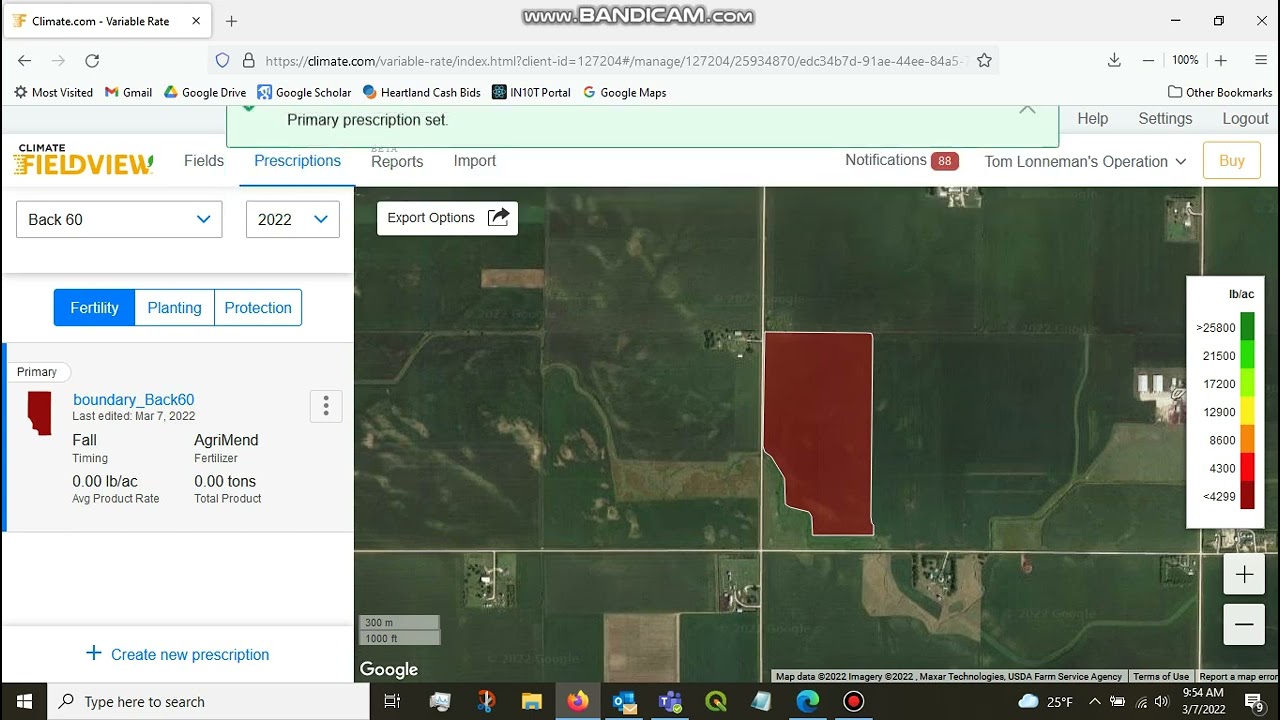1280x720 pixels.
Task: Click the Export Options share icon
Action: click(498, 218)
